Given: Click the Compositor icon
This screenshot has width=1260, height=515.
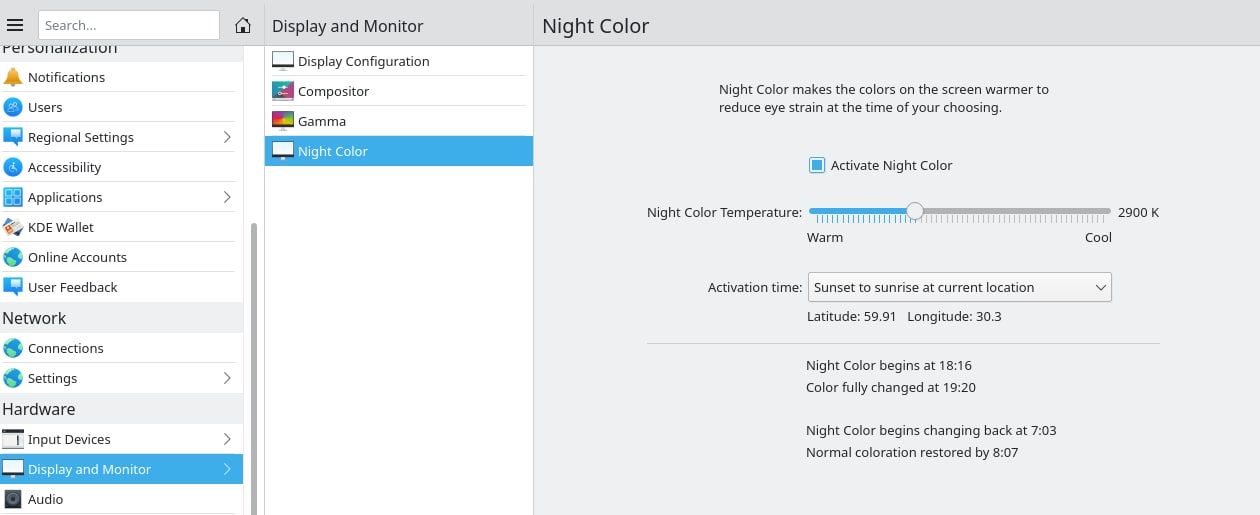Looking at the screenshot, I should (283, 91).
